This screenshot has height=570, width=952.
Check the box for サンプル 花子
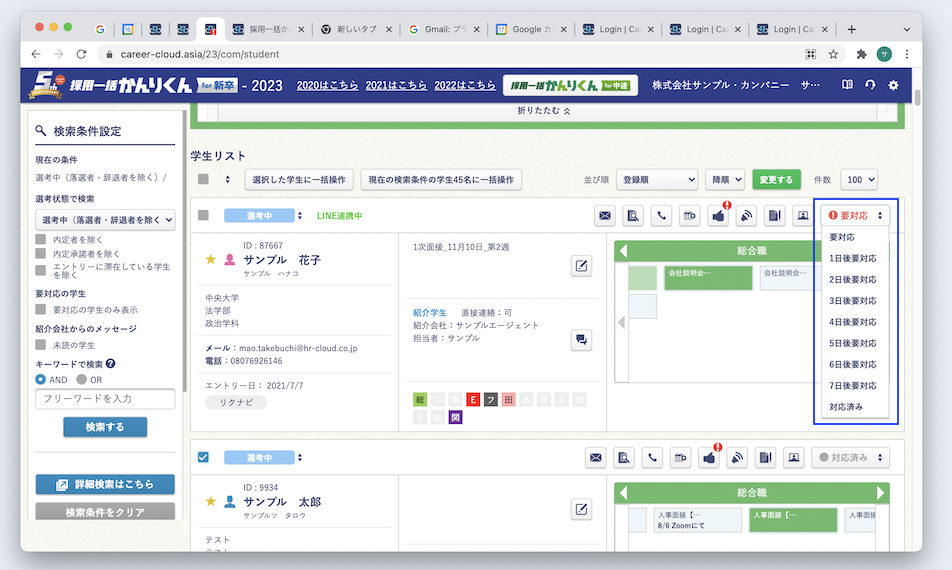click(203, 215)
